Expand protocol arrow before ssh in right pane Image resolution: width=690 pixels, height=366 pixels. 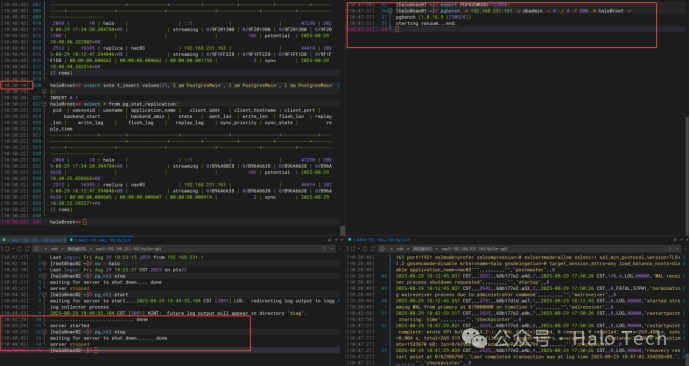[391, 249]
